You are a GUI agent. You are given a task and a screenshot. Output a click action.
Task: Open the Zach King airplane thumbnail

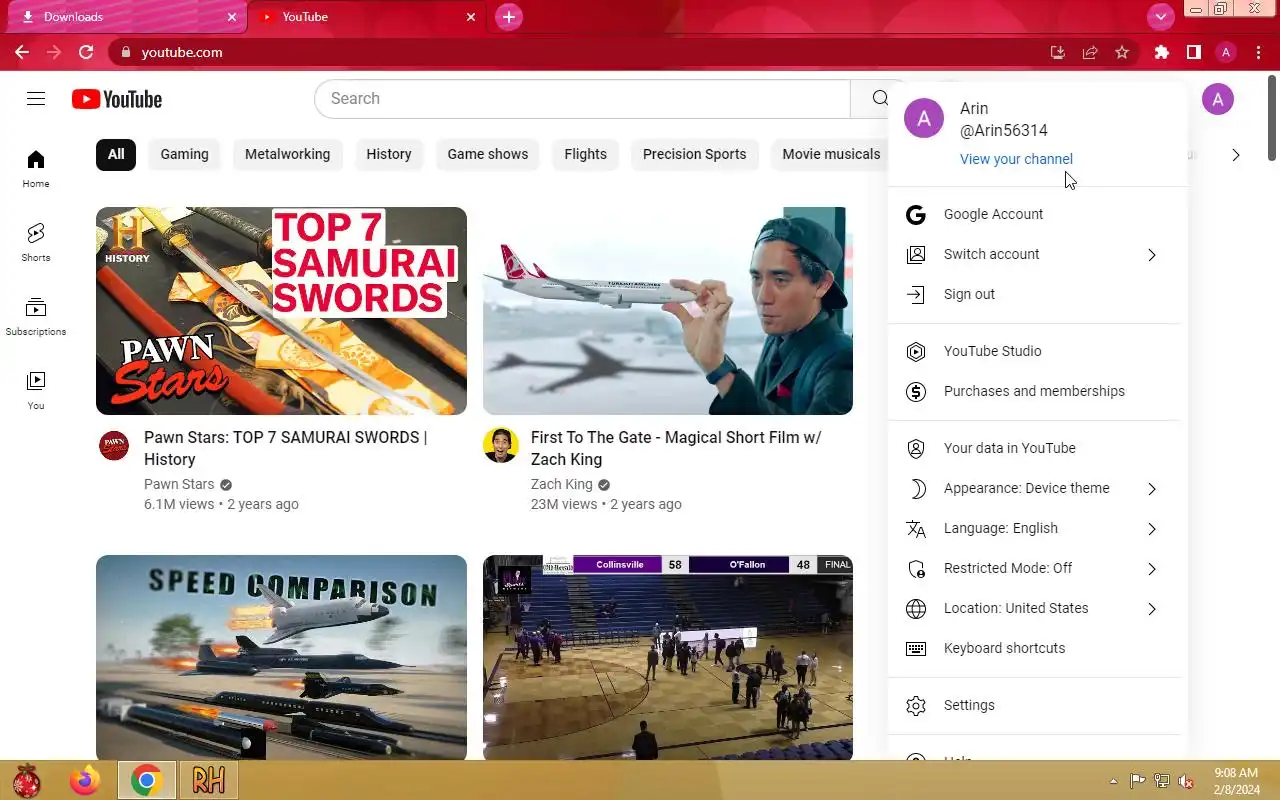(668, 311)
